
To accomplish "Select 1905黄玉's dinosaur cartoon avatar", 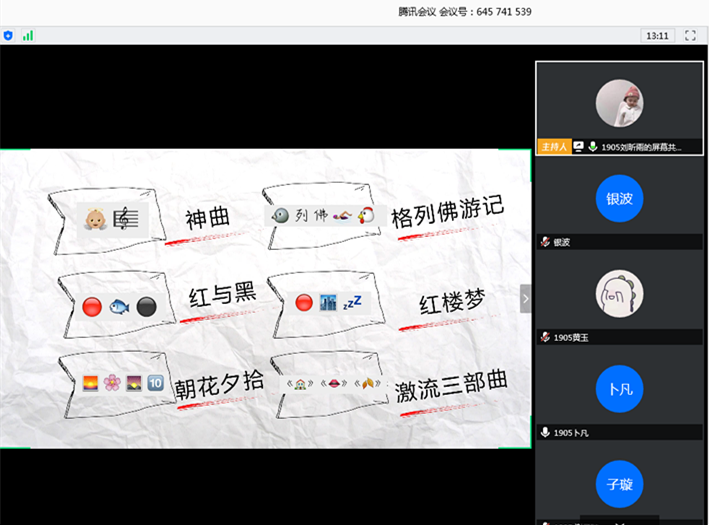I will [619, 293].
